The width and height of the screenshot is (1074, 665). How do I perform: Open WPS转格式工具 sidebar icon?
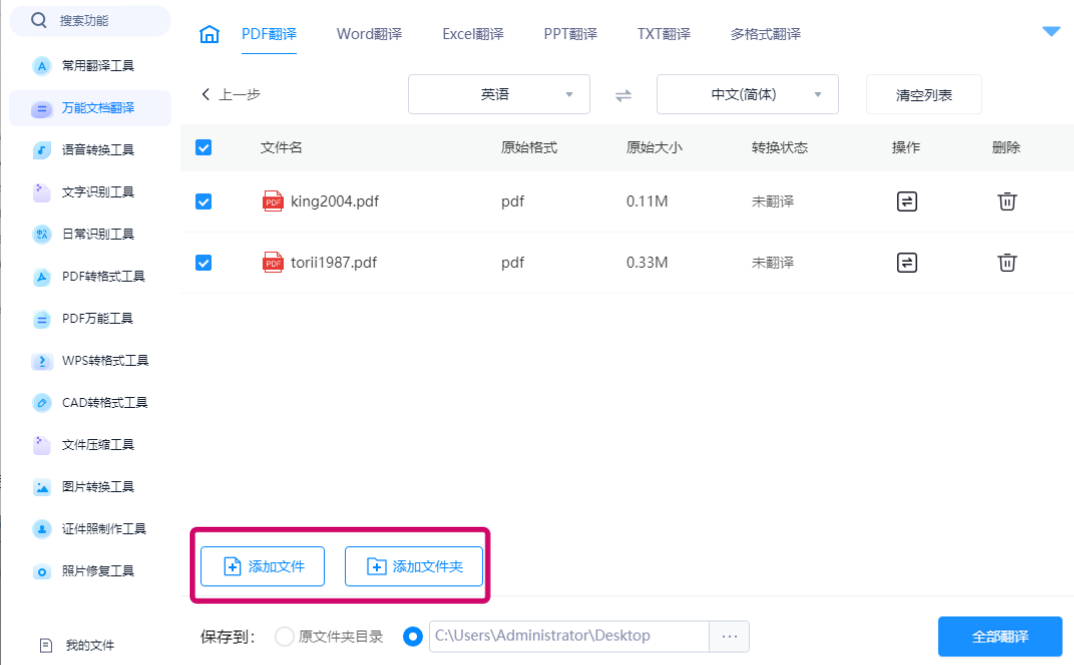(42, 361)
